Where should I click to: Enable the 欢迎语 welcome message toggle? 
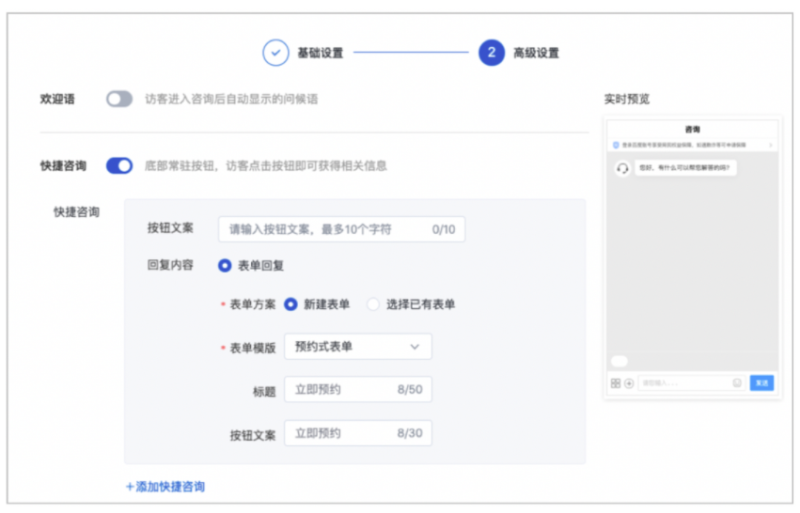(x=119, y=99)
